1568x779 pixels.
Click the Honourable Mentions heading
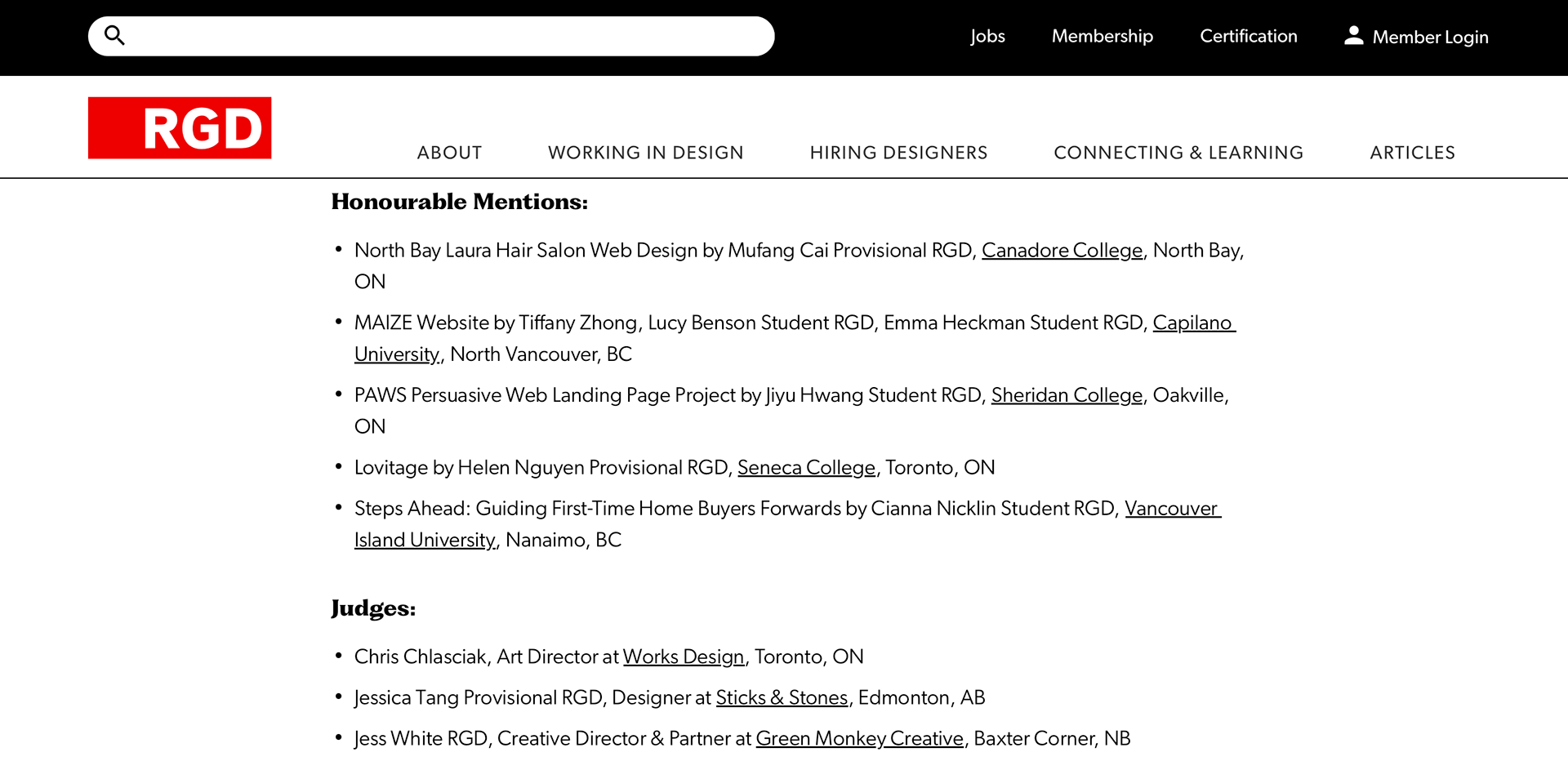click(x=460, y=202)
